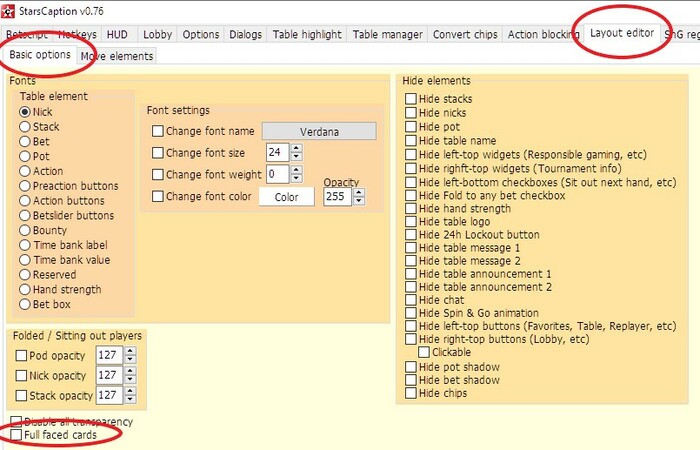700x450 pixels.
Task: Open the HUD tab
Action: click(117, 34)
